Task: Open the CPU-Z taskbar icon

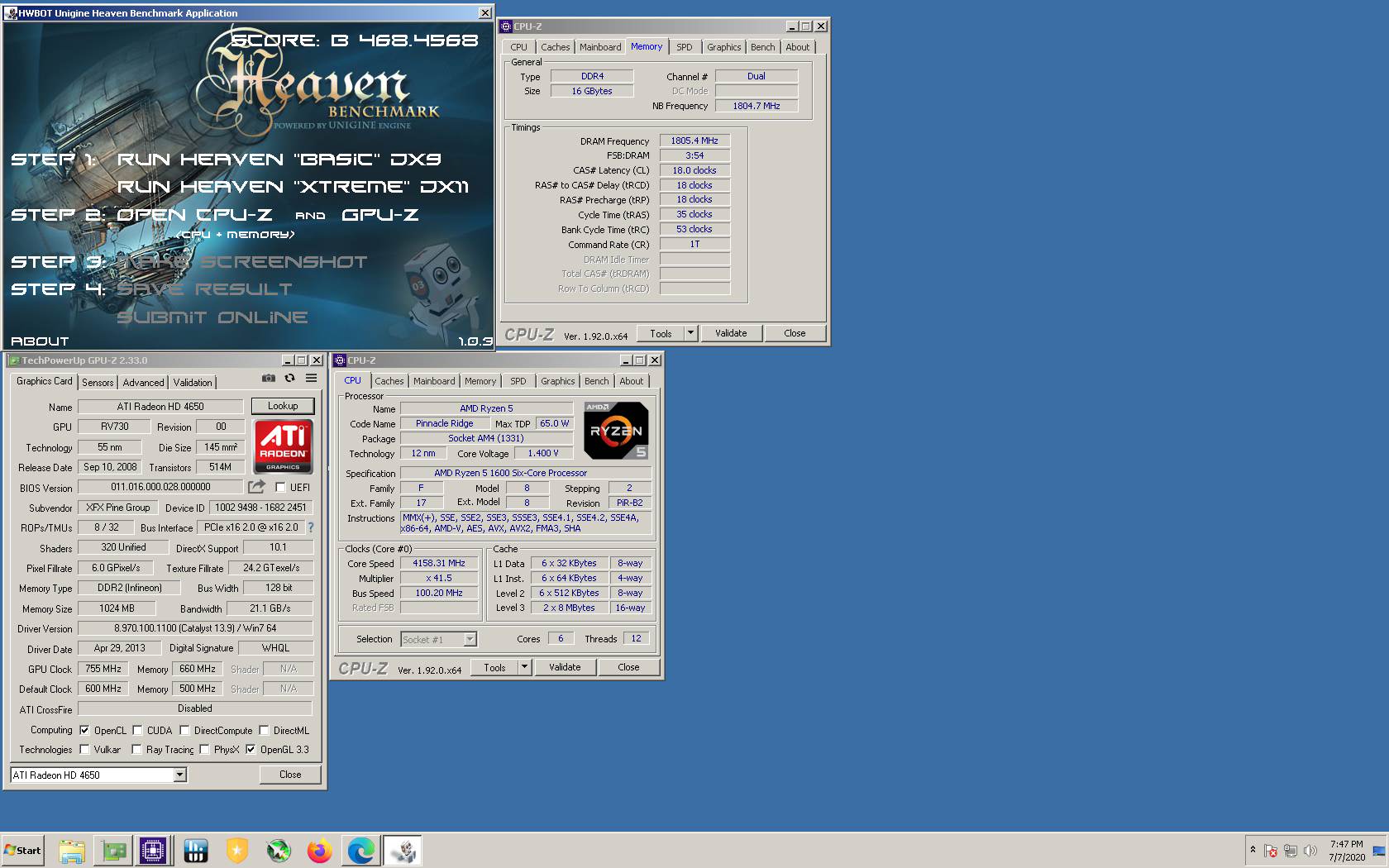Action: tap(154, 851)
